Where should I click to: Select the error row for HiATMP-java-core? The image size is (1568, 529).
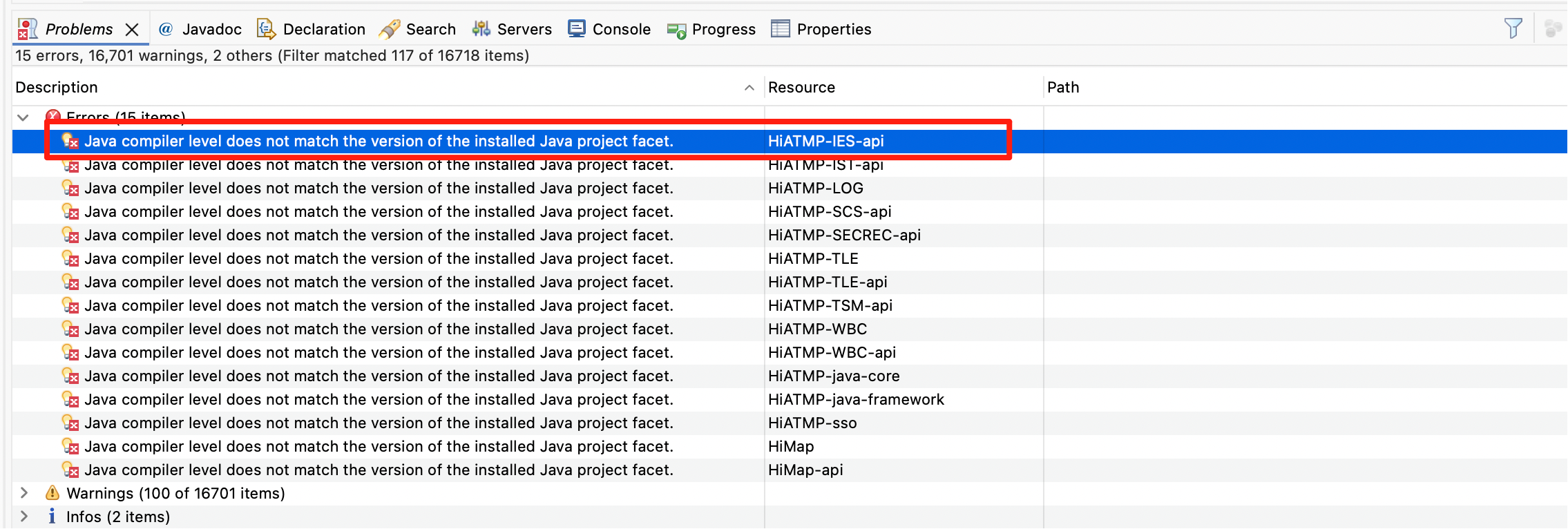[790, 376]
